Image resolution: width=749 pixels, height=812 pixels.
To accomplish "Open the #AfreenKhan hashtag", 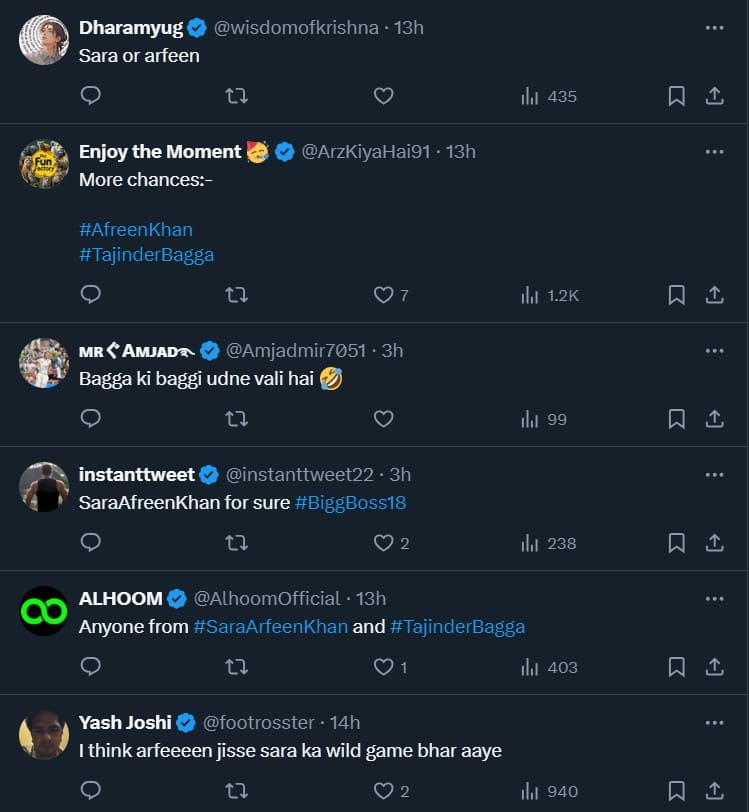I will [x=136, y=229].
